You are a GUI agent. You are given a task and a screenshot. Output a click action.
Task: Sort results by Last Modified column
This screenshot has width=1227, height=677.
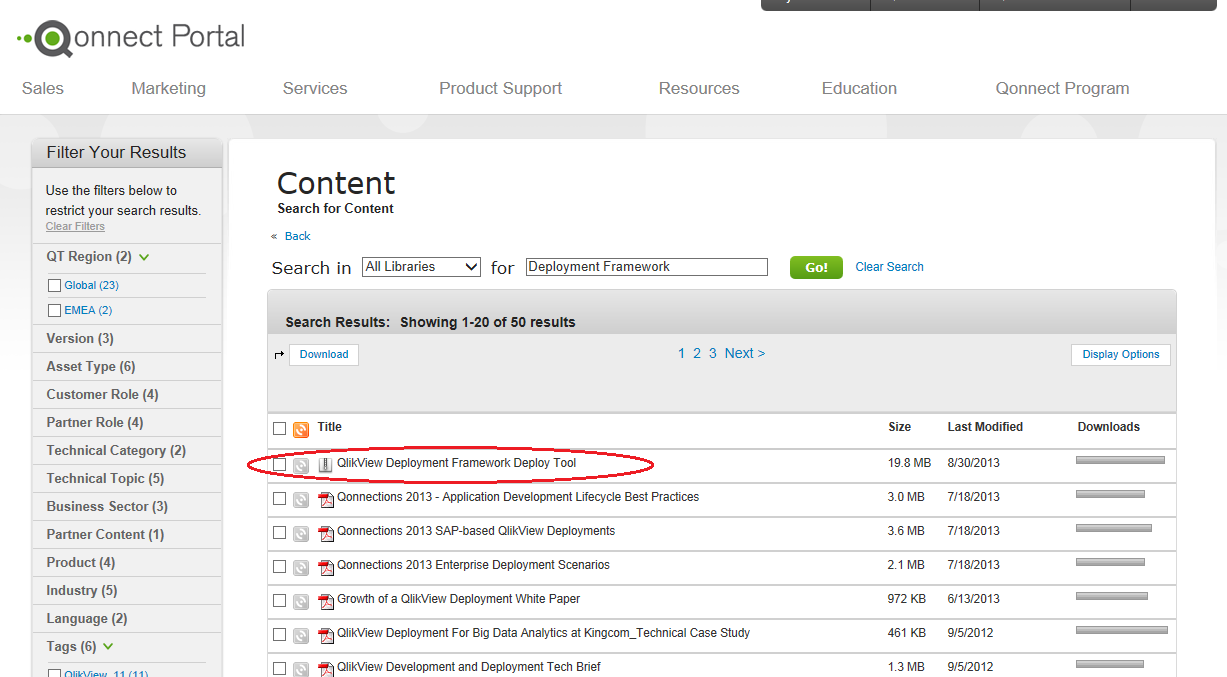[x=985, y=427]
